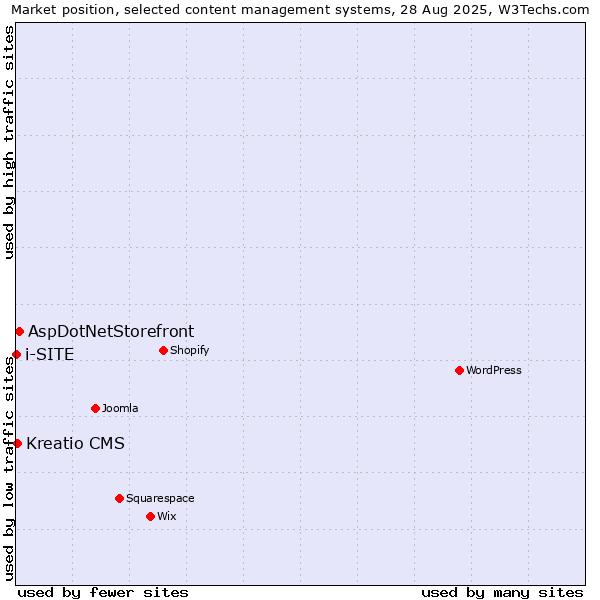Select the Kreatio CMS label
The width and height of the screenshot is (600, 600).
(75, 443)
